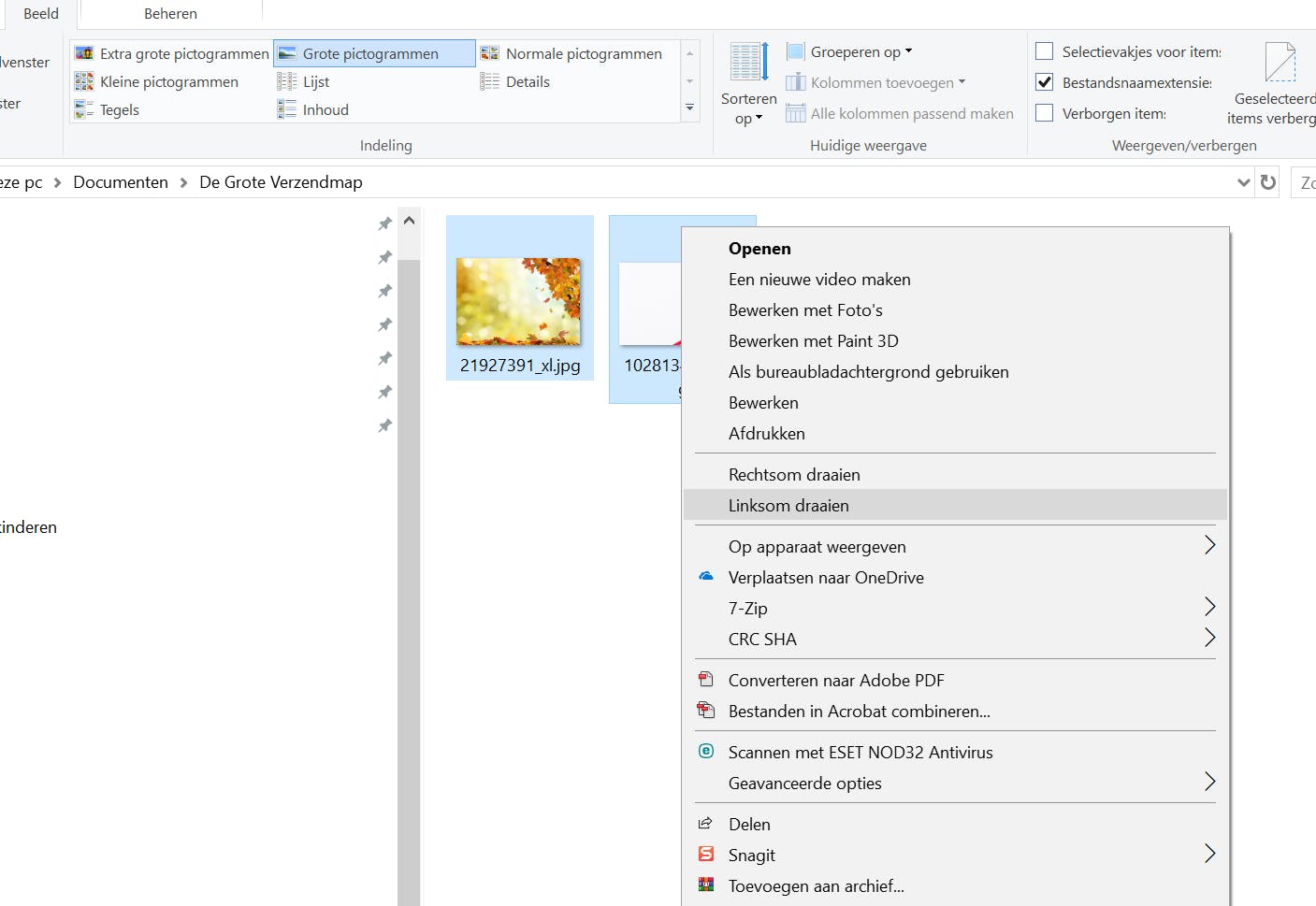
Task: Select Extra grote pictogrammen view icon
Action: click(85, 54)
